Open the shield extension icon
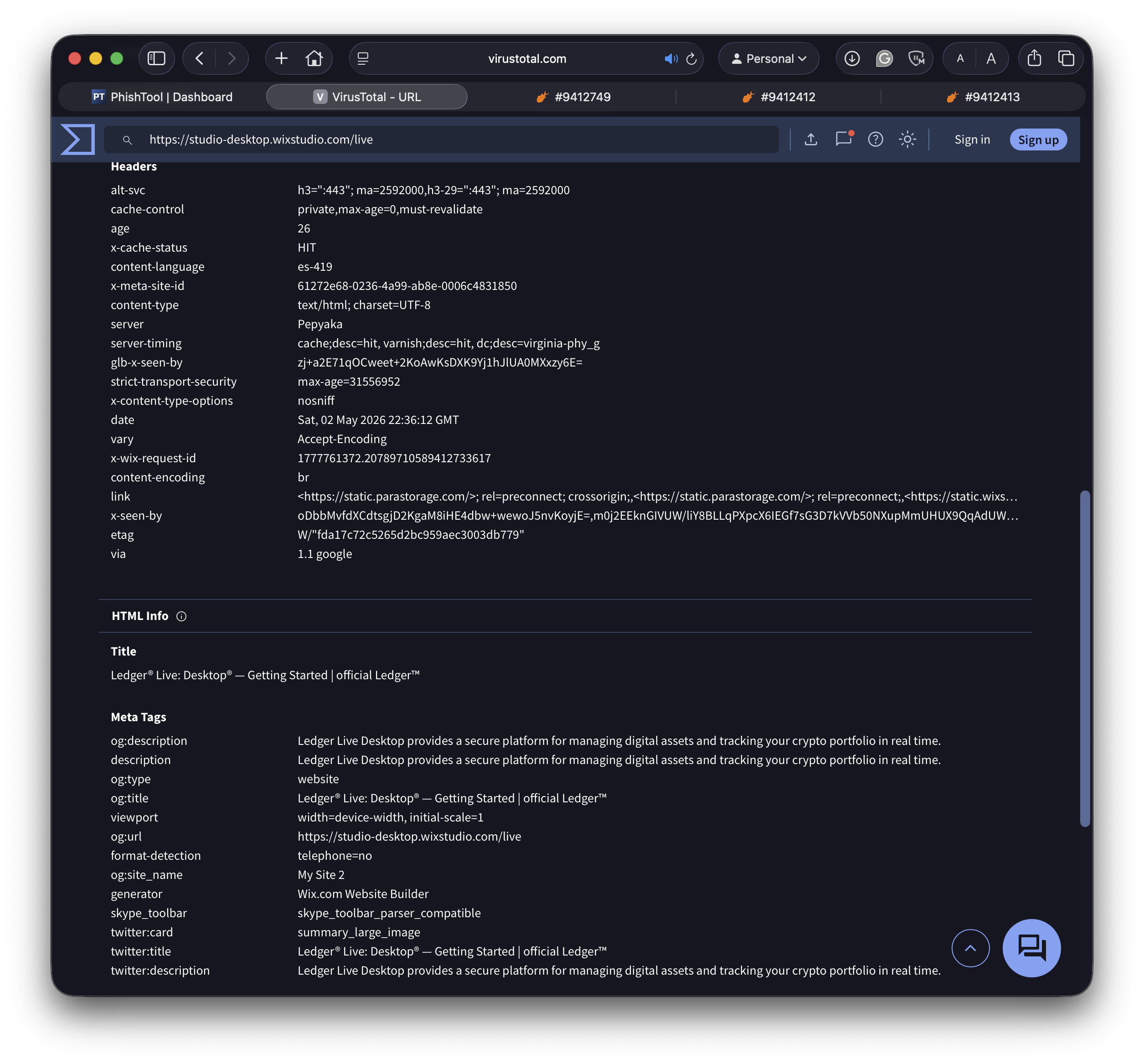This screenshot has height=1064, width=1144. (x=916, y=58)
